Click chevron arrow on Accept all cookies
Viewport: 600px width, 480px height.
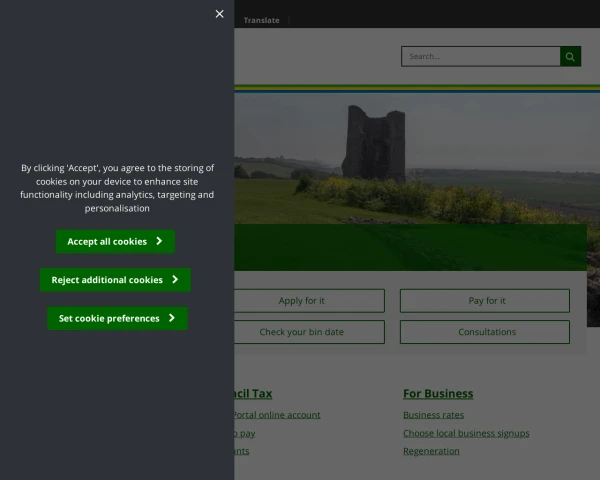pyautogui.click(x=159, y=241)
